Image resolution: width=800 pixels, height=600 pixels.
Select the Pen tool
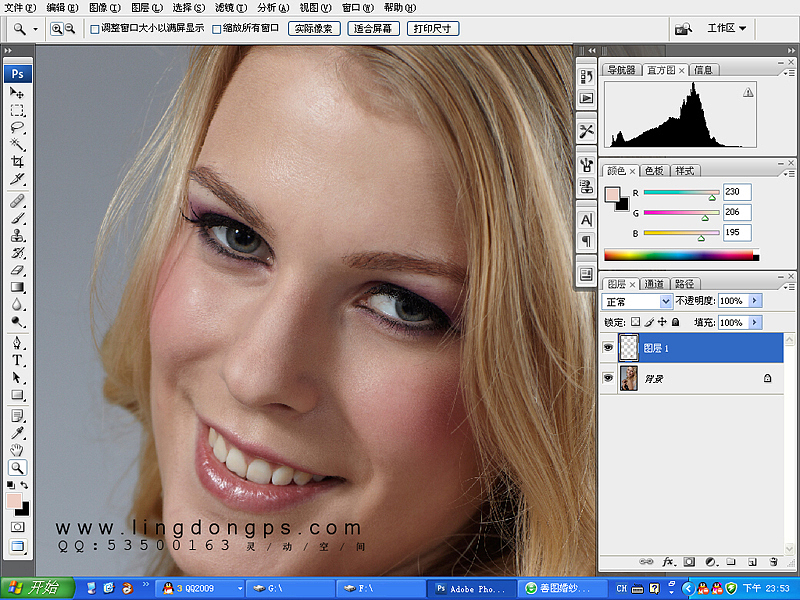[x=17, y=343]
